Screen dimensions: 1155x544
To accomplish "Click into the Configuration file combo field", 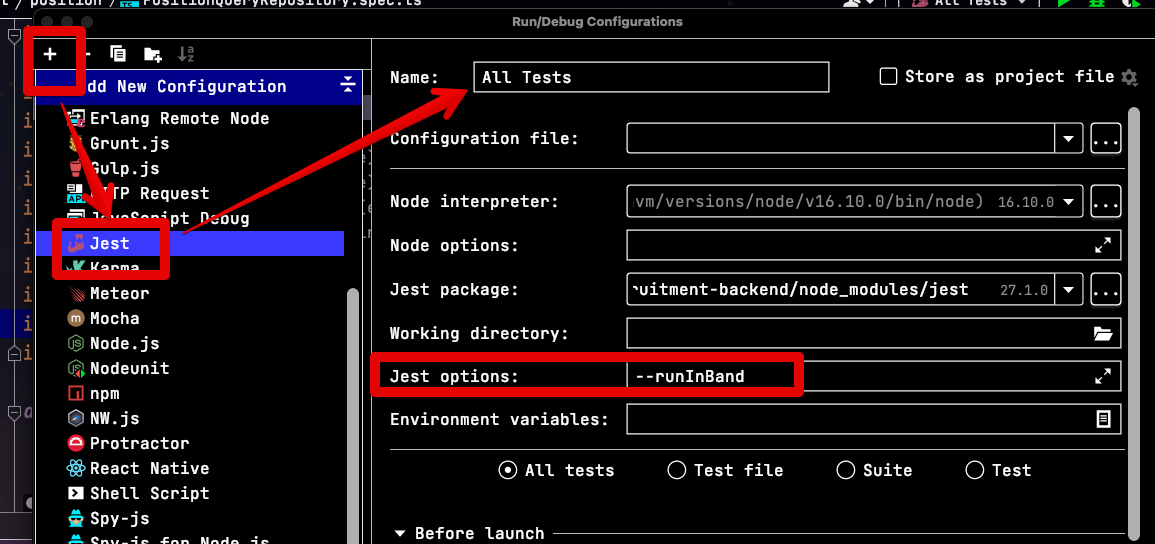I will (841, 138).
